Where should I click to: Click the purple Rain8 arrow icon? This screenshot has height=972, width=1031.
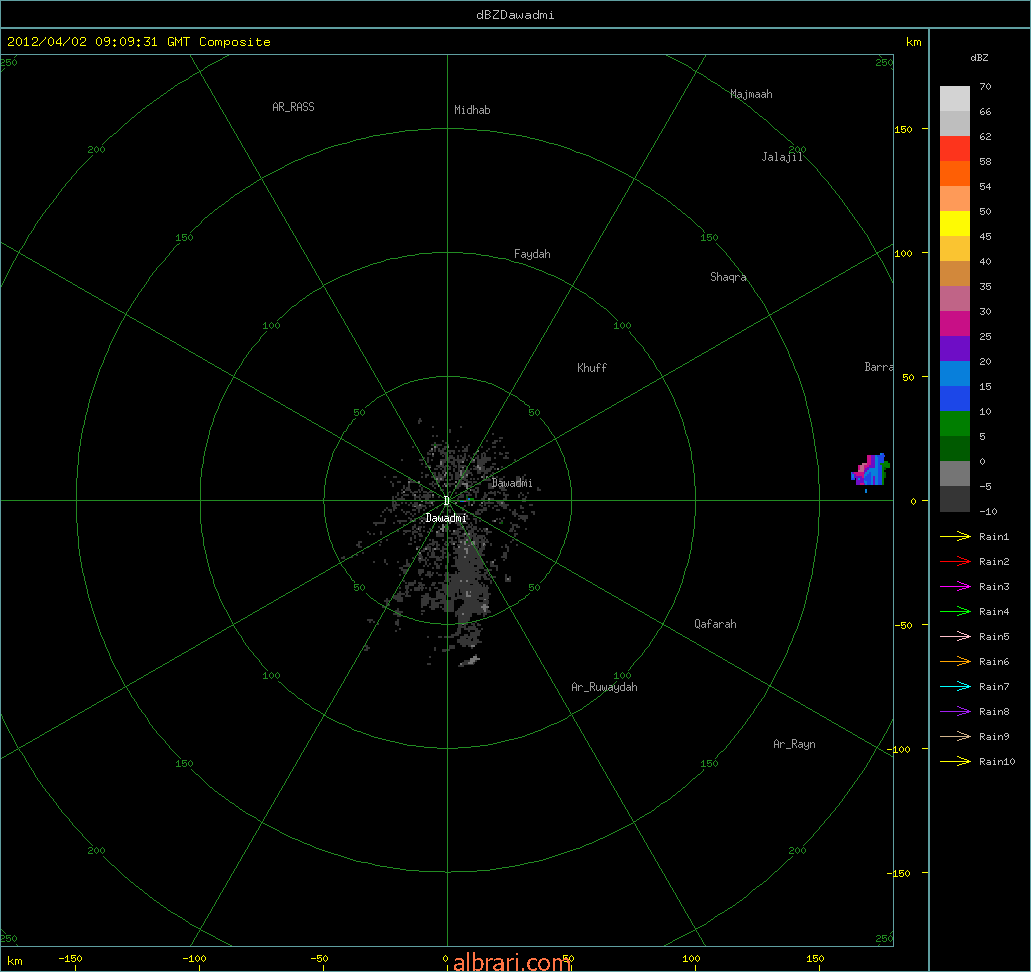[955, 712]
